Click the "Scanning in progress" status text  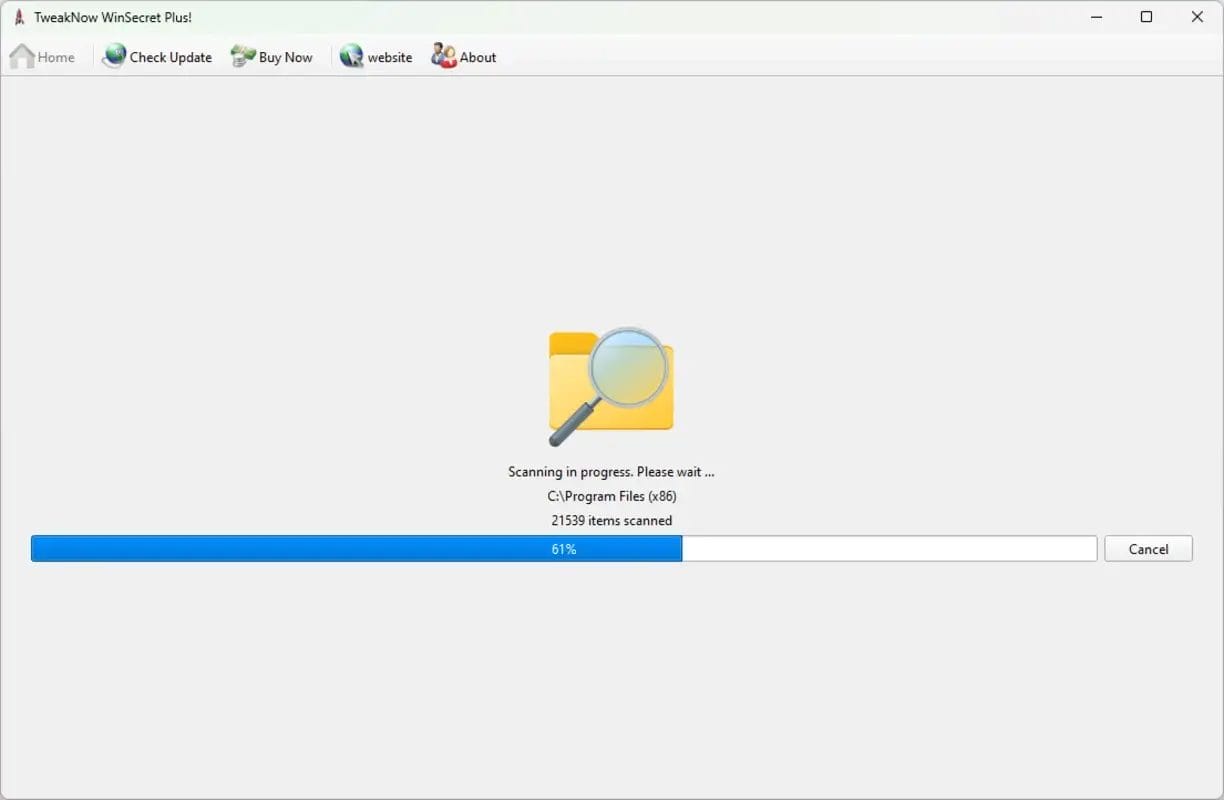(611, 472)
